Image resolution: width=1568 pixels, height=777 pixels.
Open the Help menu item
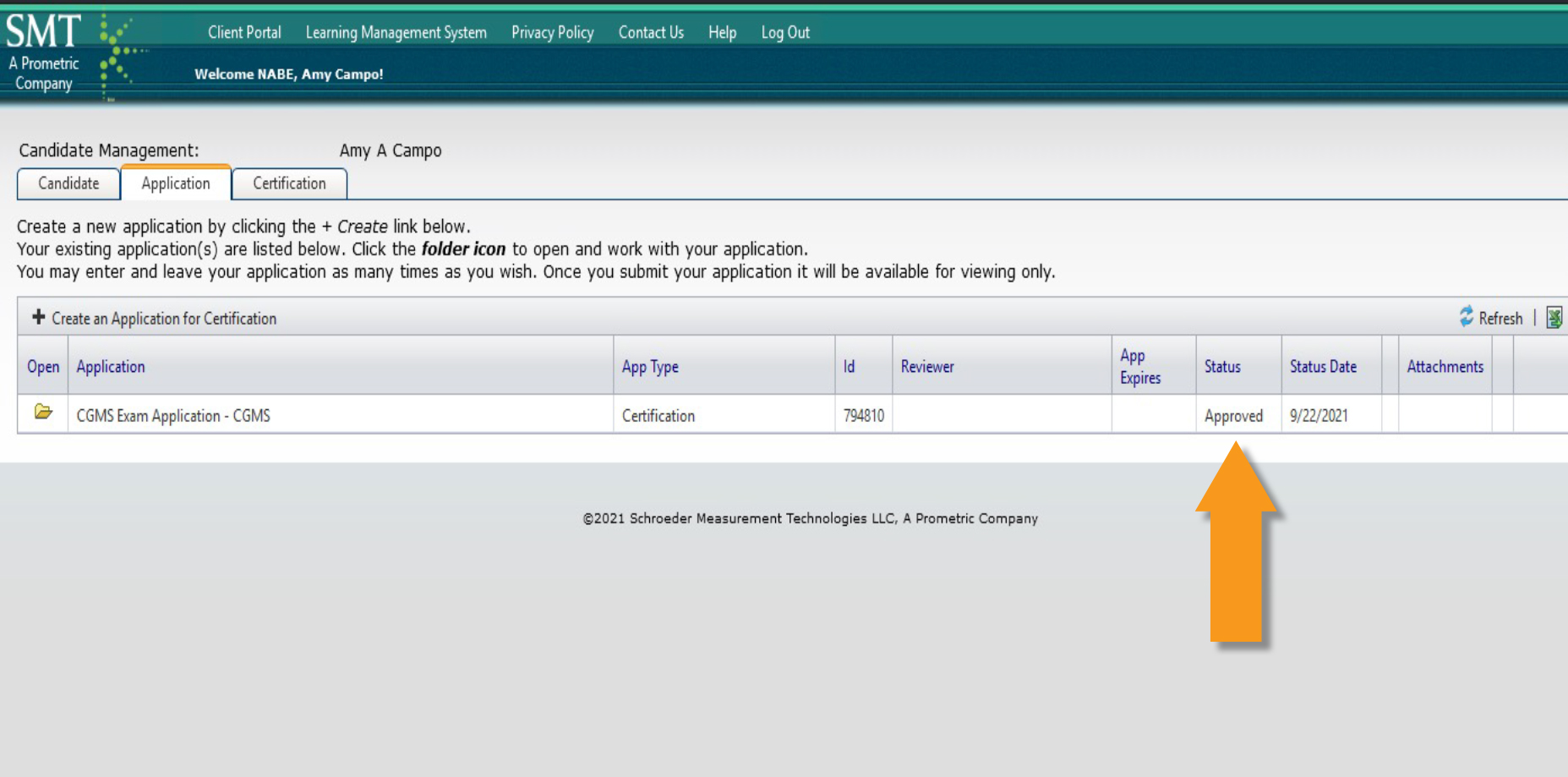722,32
